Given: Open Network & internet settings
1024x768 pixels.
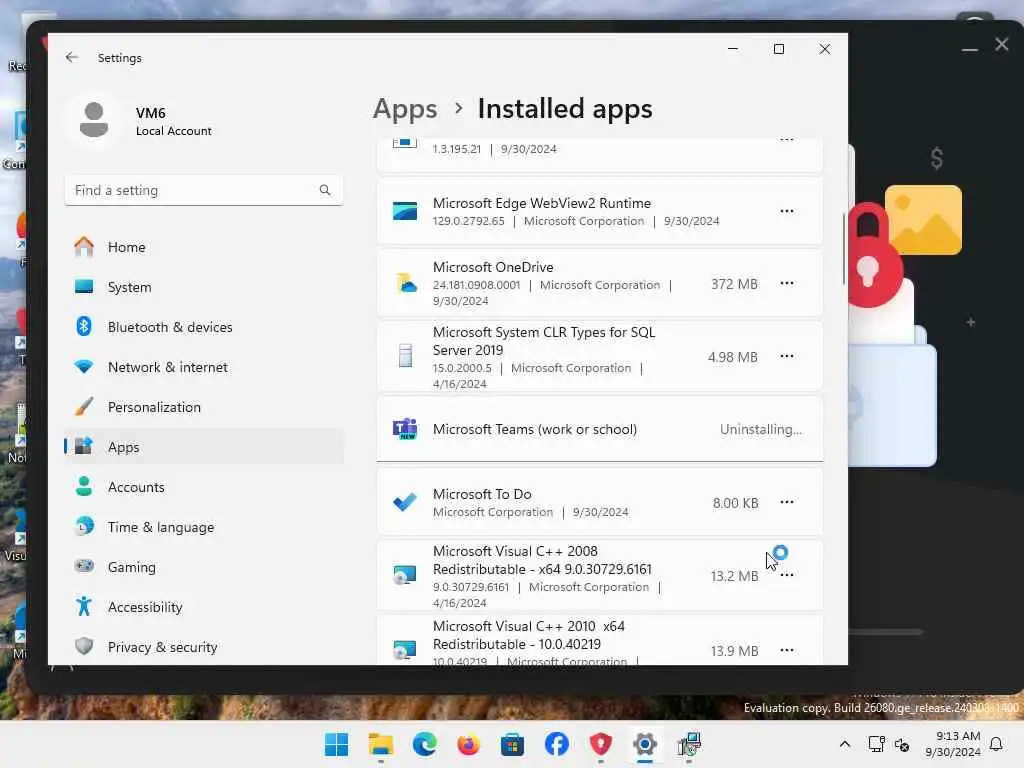Looking at the screenshot, I should coord(204,367).
